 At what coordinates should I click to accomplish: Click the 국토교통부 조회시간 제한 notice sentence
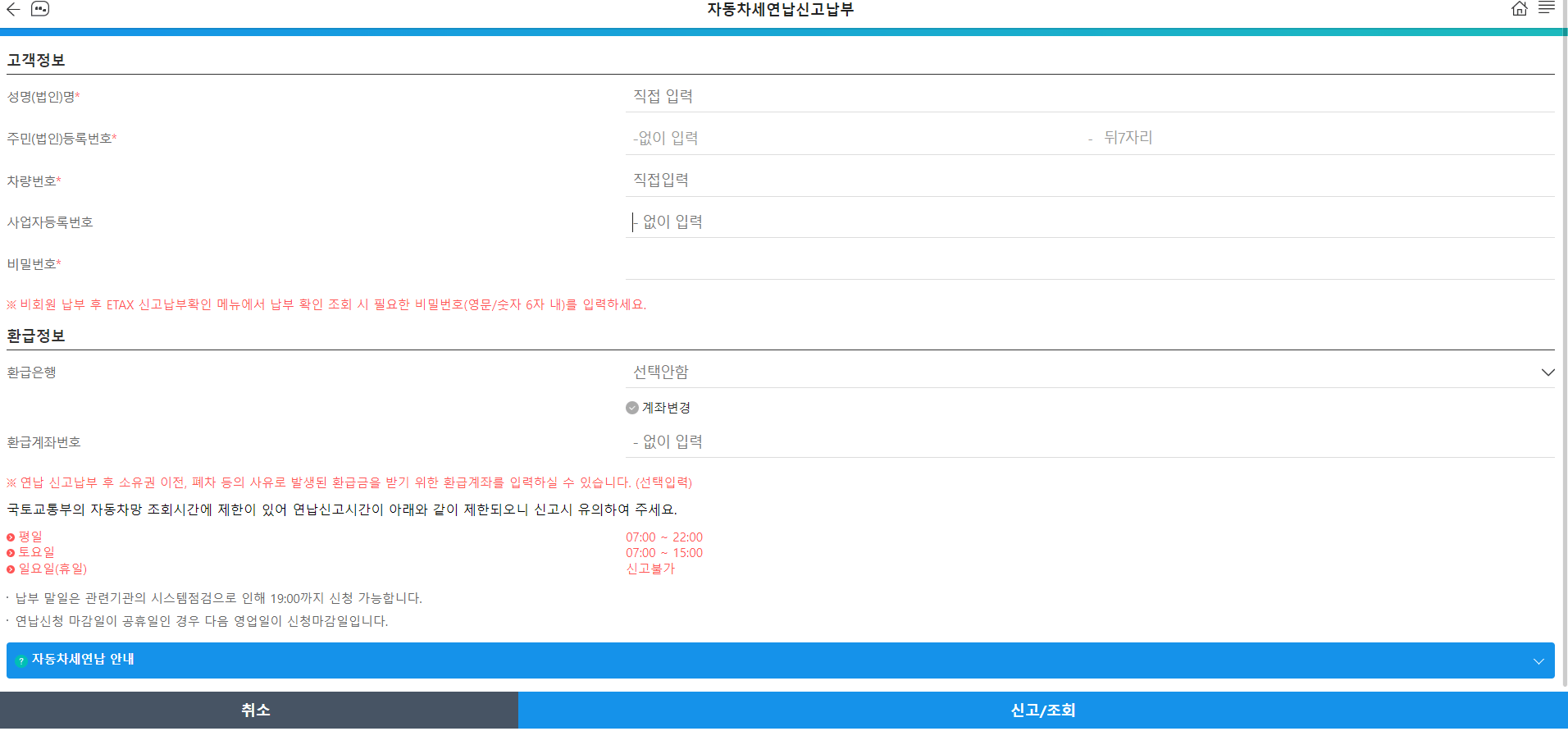tap(342, 510)
